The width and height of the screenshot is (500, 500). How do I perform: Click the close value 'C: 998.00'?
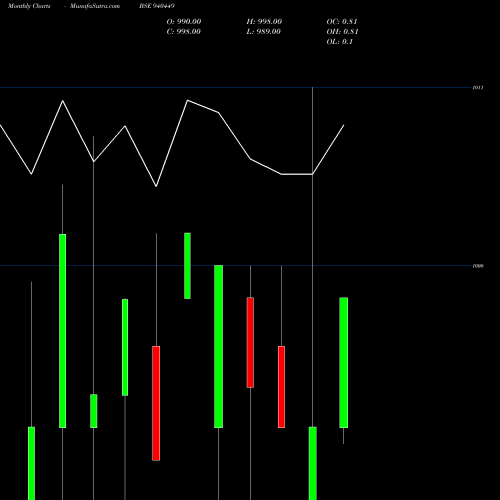(183, 32)
